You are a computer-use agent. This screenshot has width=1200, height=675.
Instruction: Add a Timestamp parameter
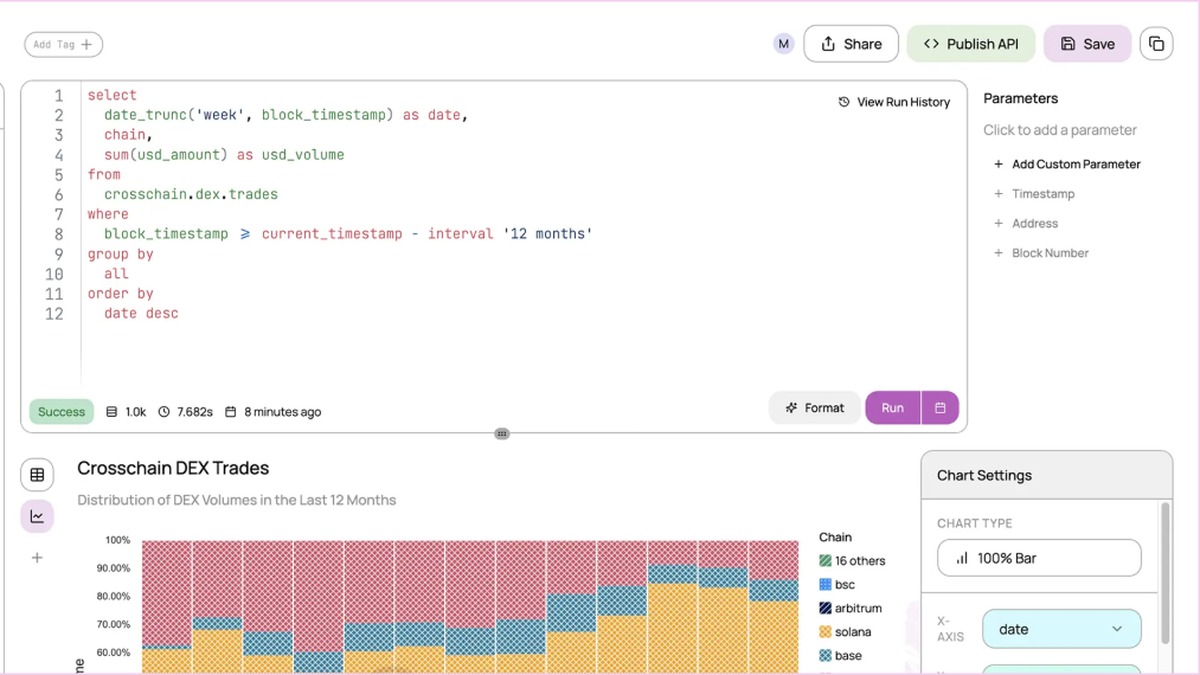coord(1034,194)
